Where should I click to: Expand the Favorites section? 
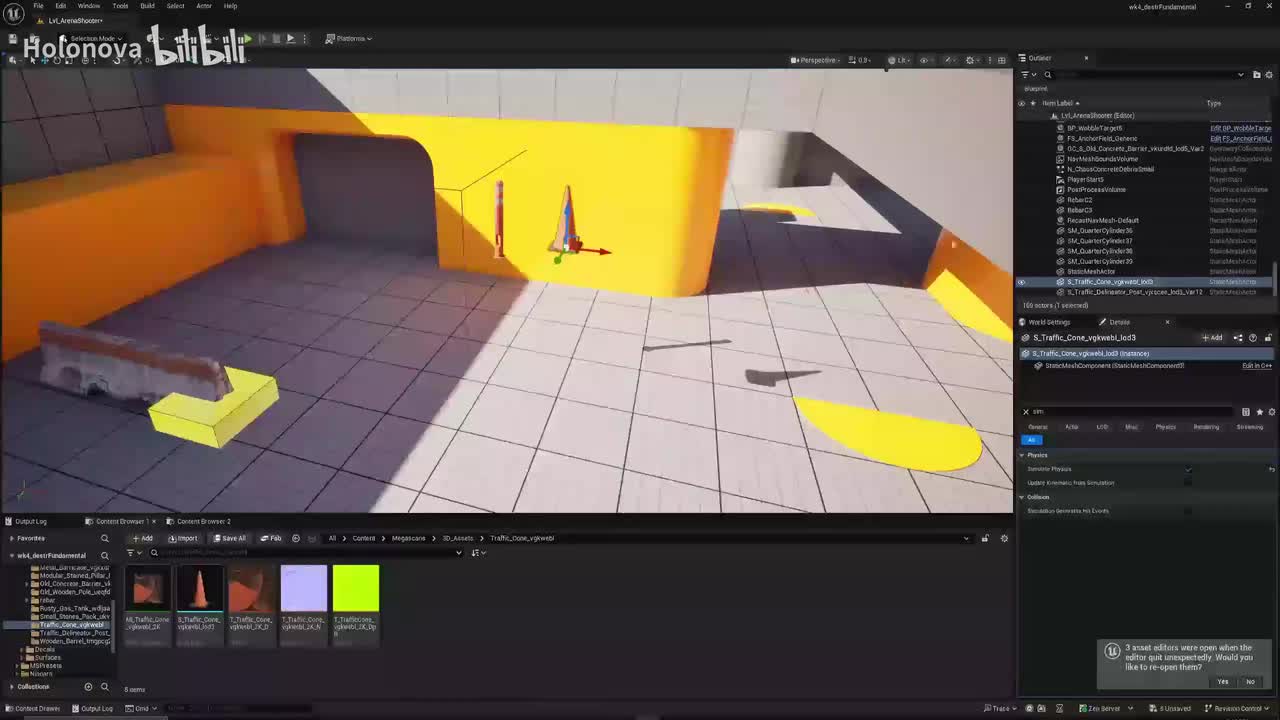pos(11,538)
